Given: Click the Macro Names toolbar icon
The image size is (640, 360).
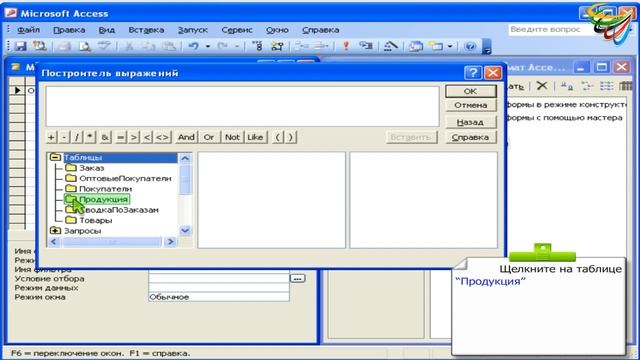Looking at the screenshot, I should pyautogui.click(x=257, y=46).
